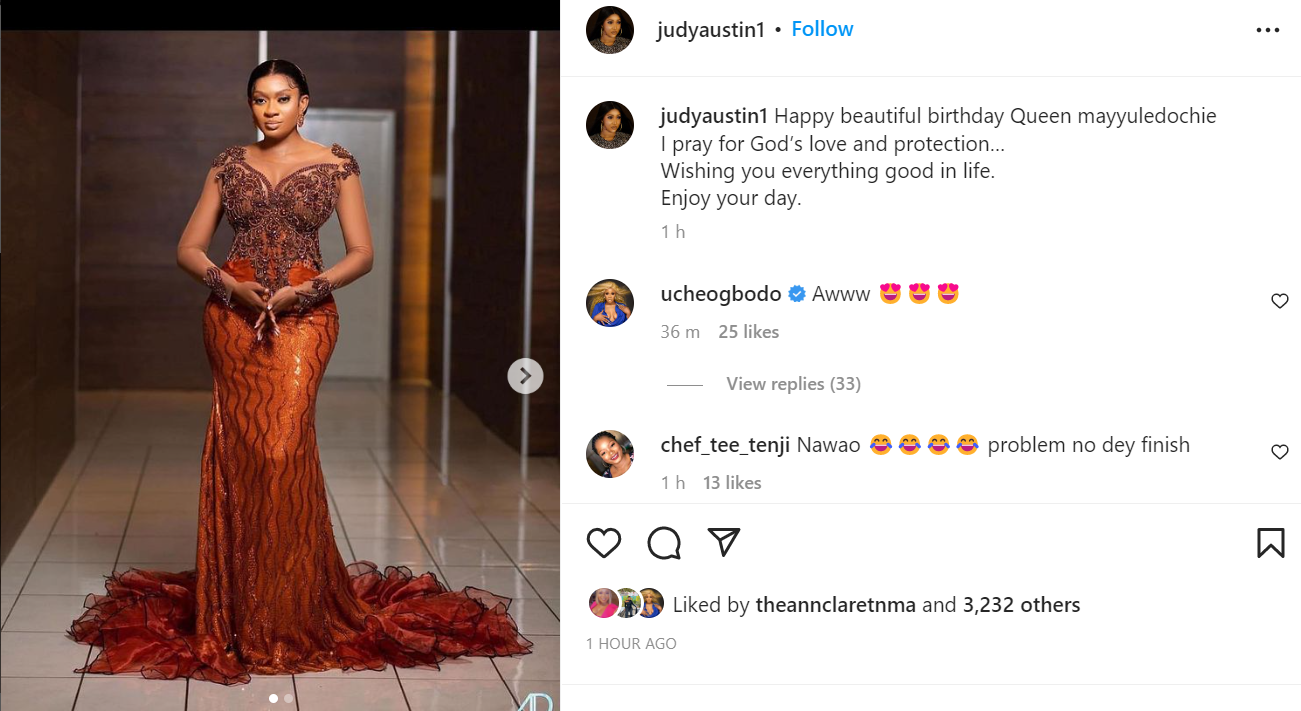Image resolution: width=1301 pixels, height=711 pixels.
Task: Open the comment icon below the photo
Action: 663,542
